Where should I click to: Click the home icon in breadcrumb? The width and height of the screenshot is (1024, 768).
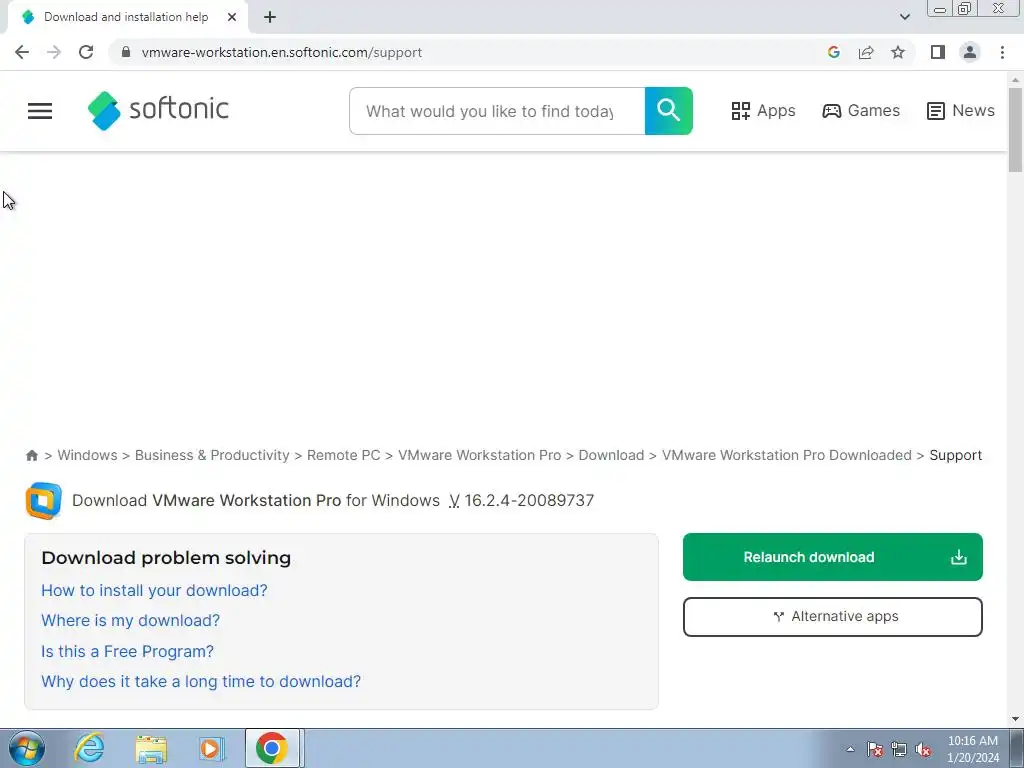(31, 455)
